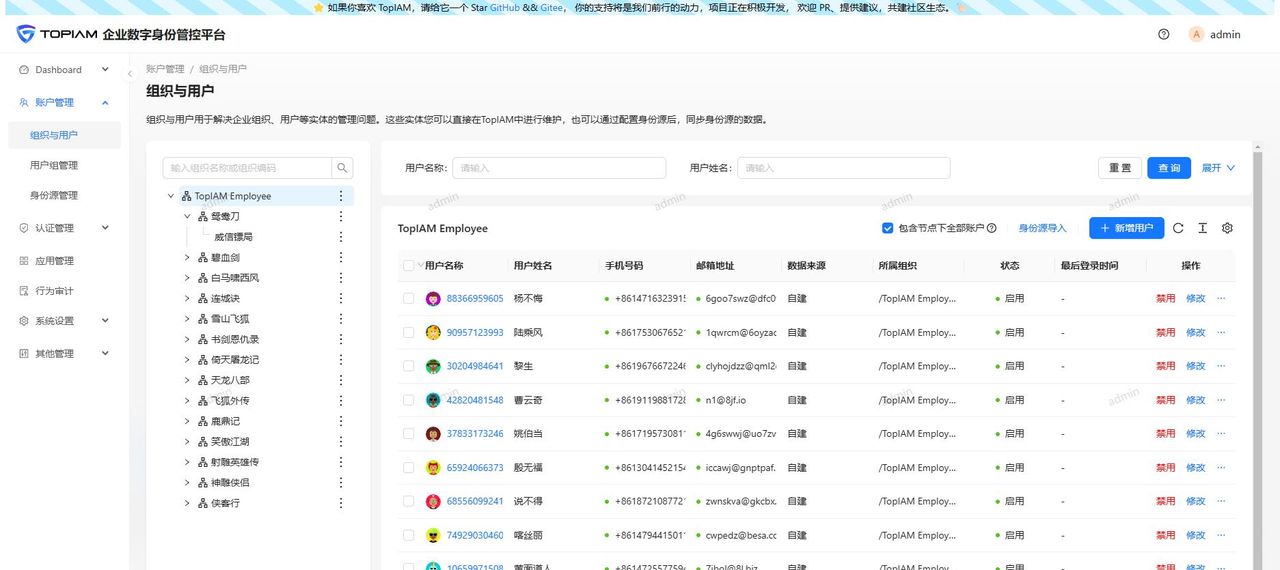The image size is (1280, 570).
Task: Open the help question mark icon
Action: pos(1164,34)
